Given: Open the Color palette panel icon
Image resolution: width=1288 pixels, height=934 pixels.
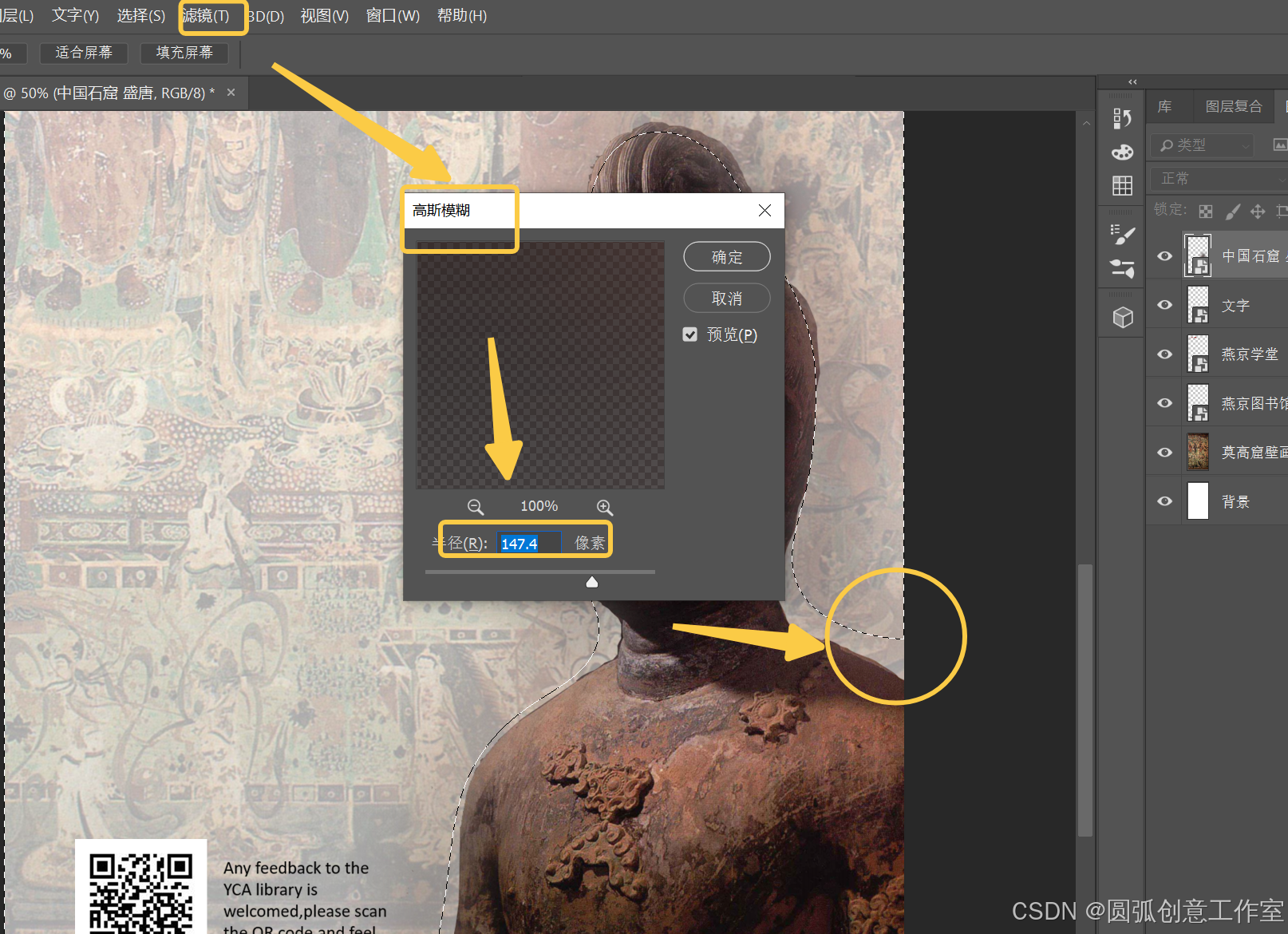Looking at the screenshot, I should 1123,152.
